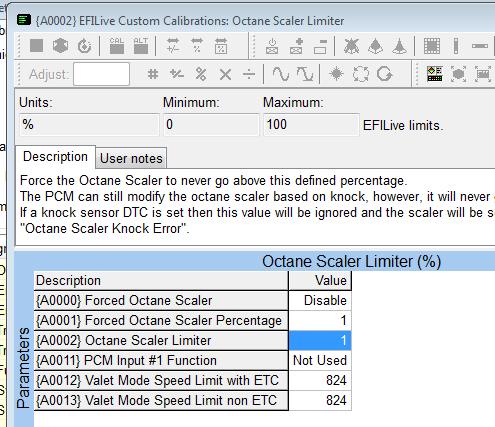Screen dimensions: 495x427
Task: Click the minus-over-cell decrement icon
Action: pos(320,46)
